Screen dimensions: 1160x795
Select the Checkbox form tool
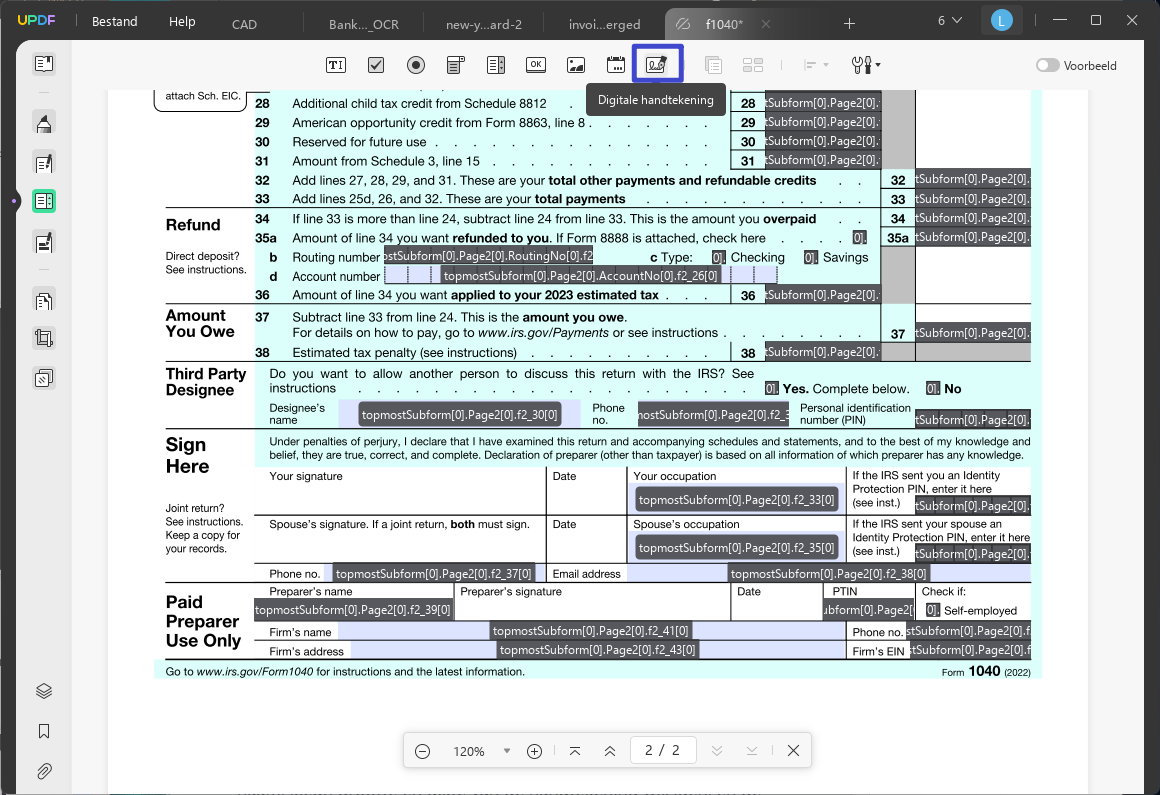click(376, 65)
